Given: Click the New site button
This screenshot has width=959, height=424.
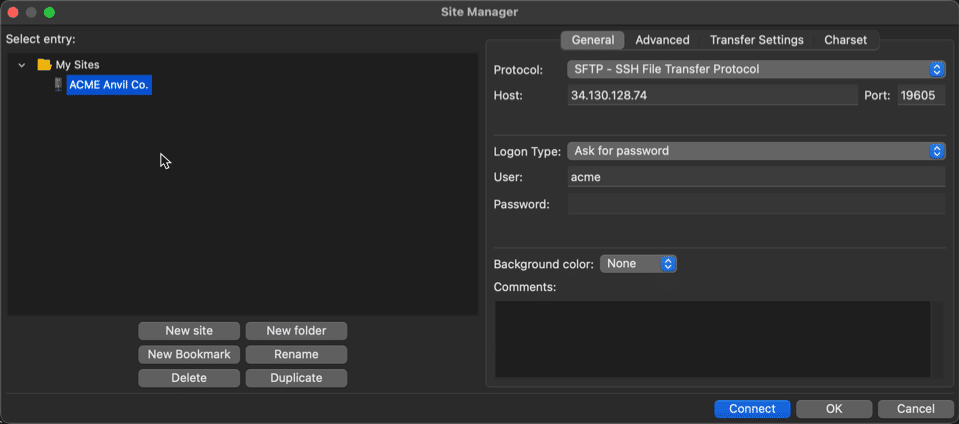Looking at the screenshot, I should point(189,331).
